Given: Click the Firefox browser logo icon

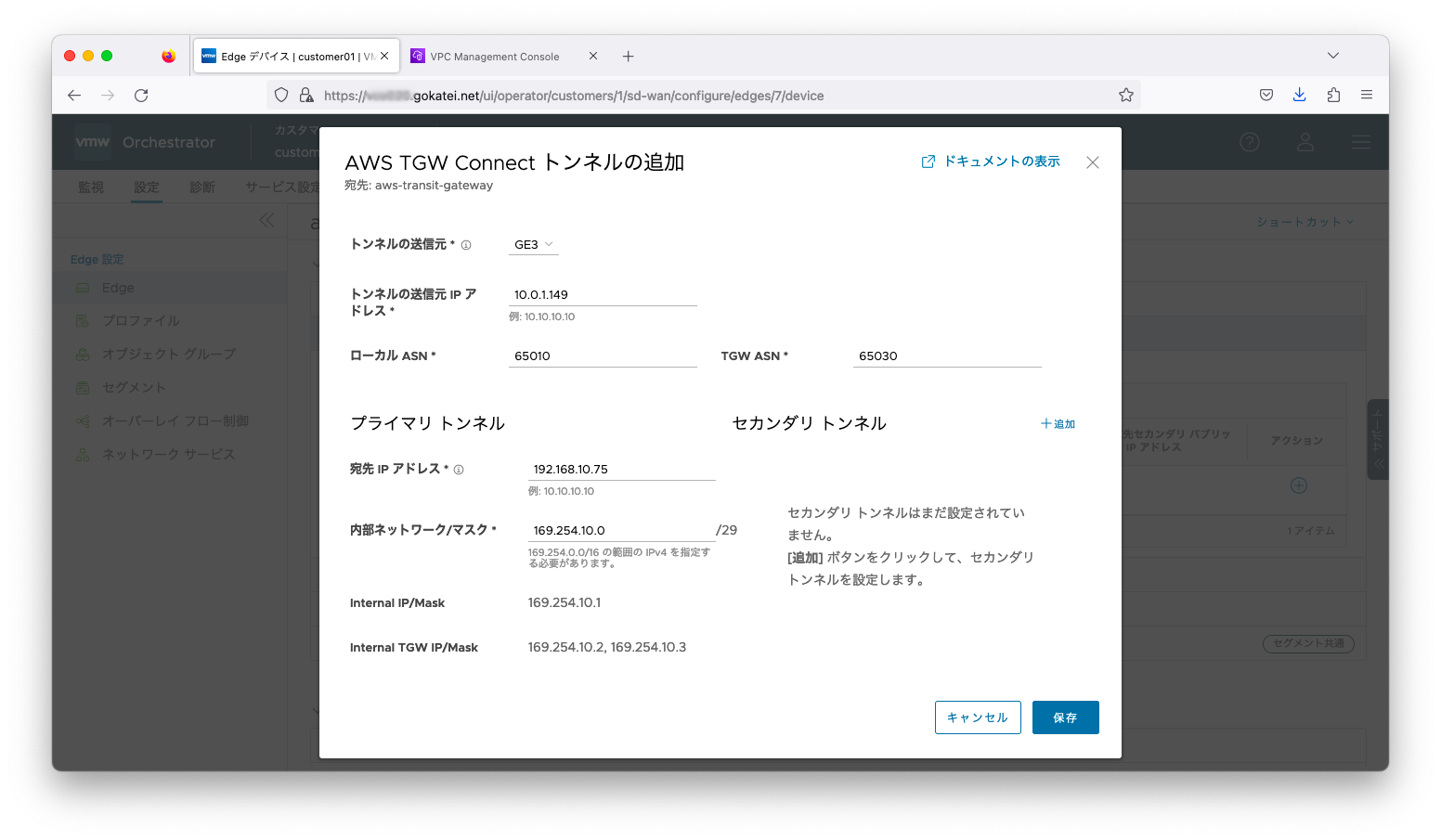Looking at the screenshot, I should point(168,56).
